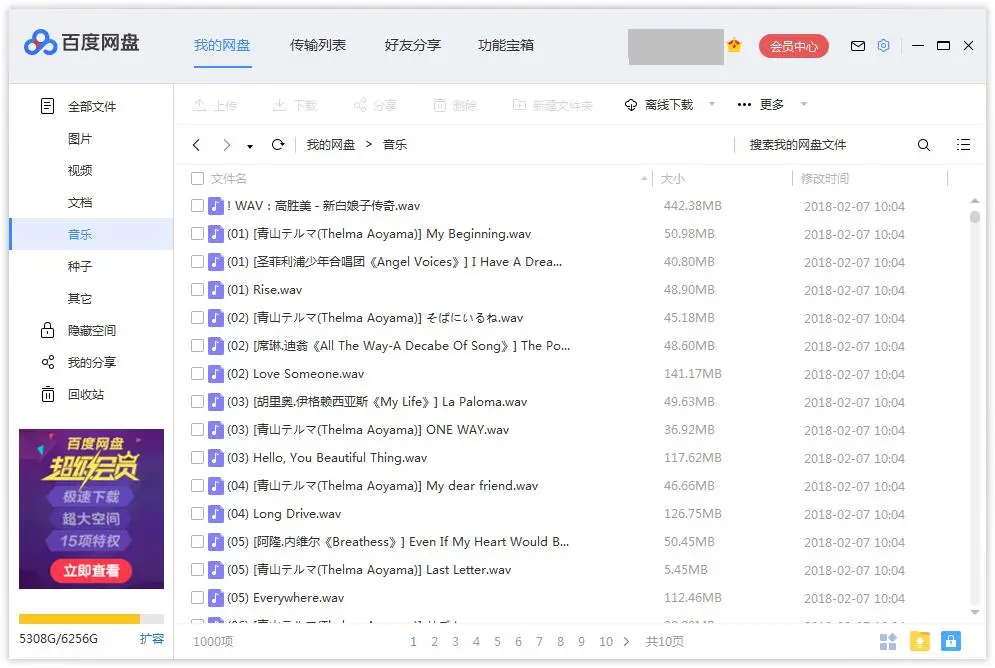Viewport: 995px width, 668px height.
Task: Go forward with the right arrow
Action: click(227, 145)
